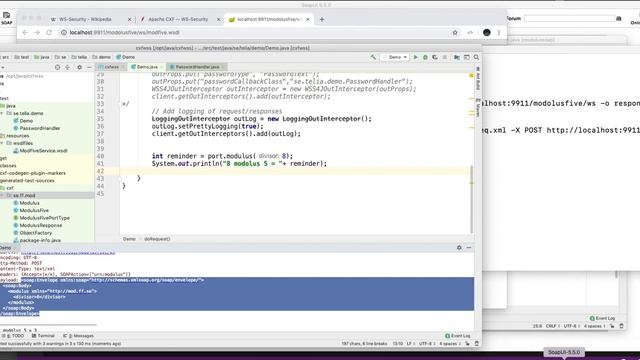The width and height of the screenshot is (640, 360).
Task: Click the 'java' breadcrumb in the navigation bar
Action: [42, 57]
